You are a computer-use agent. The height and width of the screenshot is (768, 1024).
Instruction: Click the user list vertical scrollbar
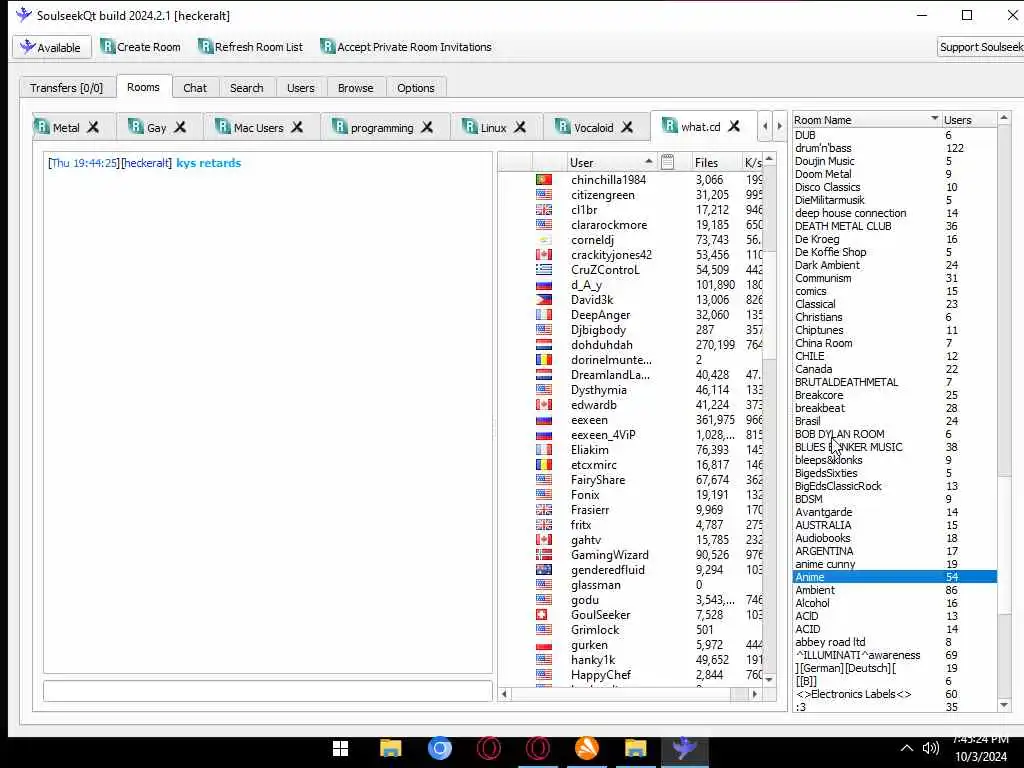coord(769,418)
